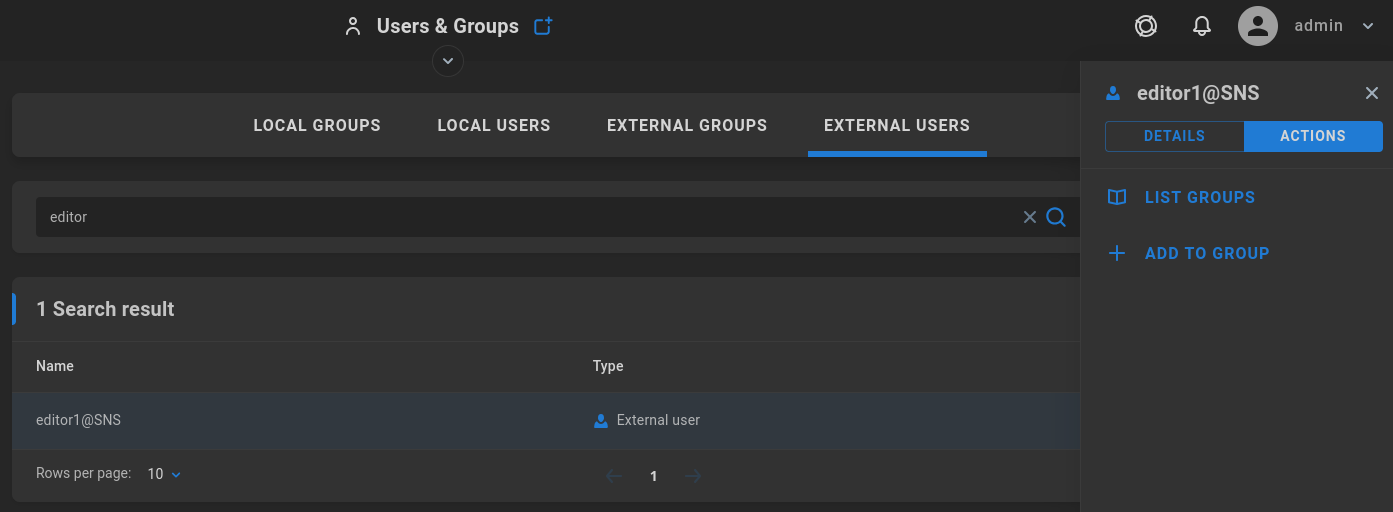Click the admin avatar icon
This screenshot has height=512, width=1393.
(1258, 26)
